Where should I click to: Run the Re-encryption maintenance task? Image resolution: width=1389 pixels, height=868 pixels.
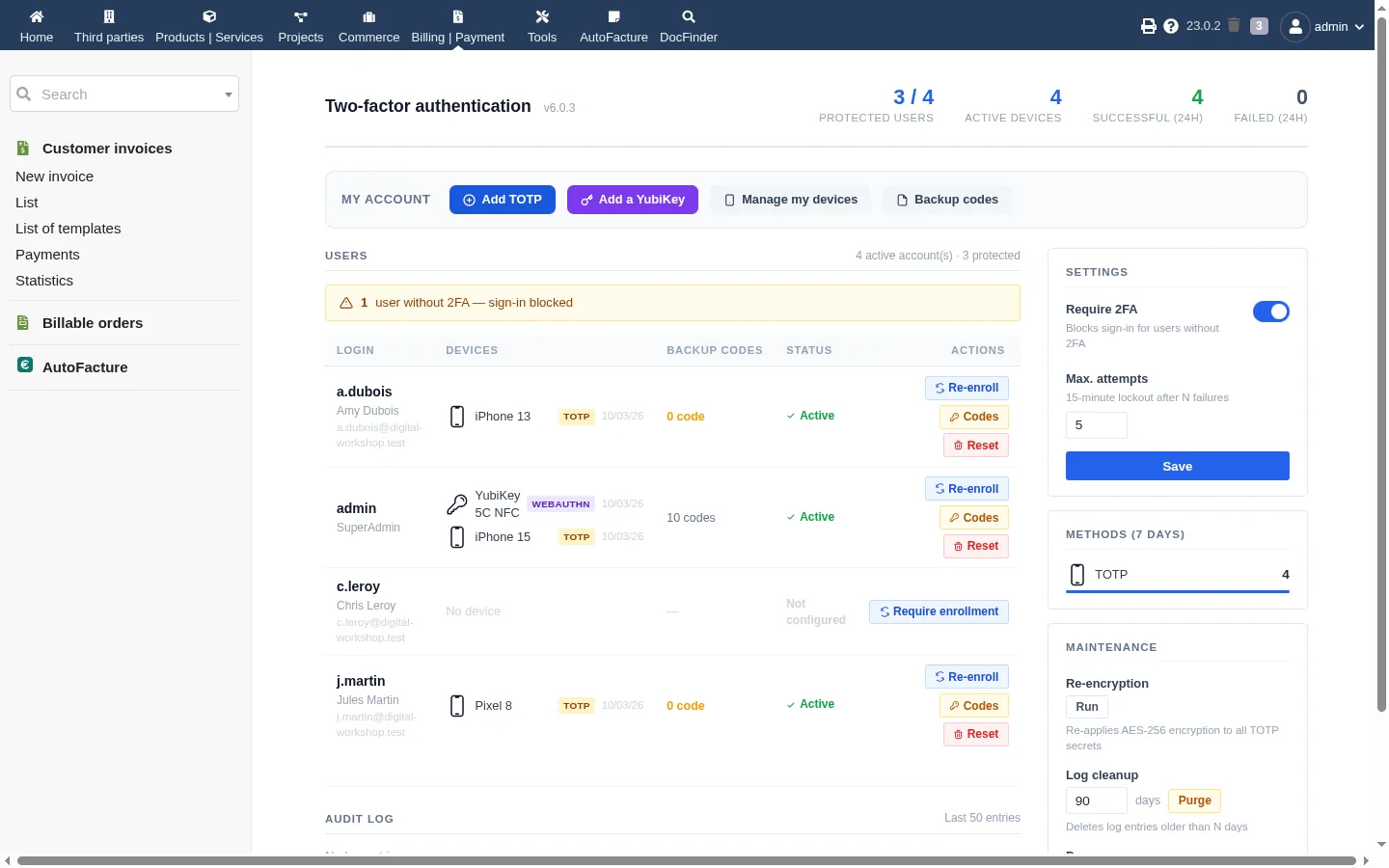pos(1087,707)
